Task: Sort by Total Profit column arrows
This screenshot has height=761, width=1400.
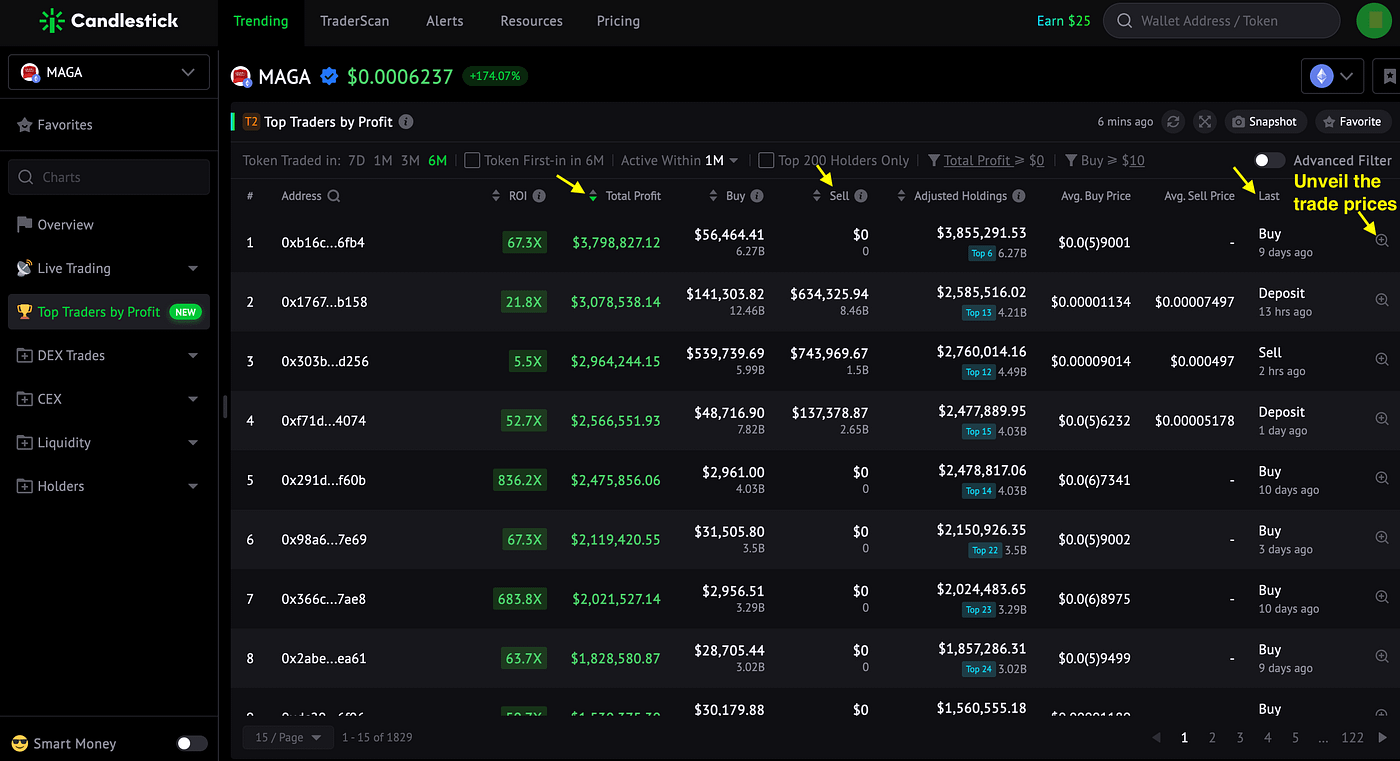Action: click(x=593, y=196)
